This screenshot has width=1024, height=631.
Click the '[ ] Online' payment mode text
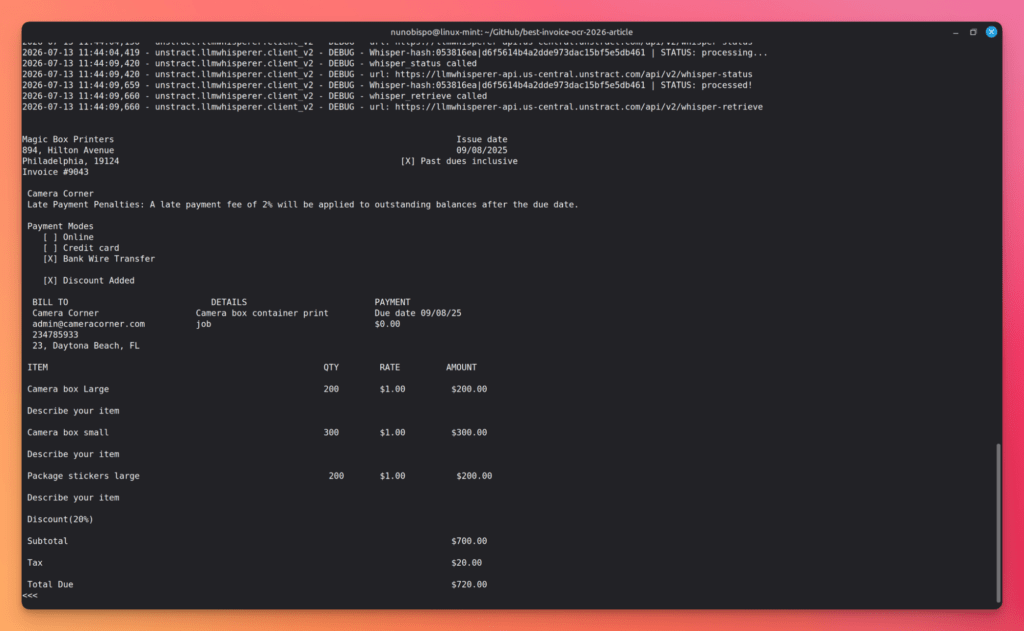(x=69, y=237)
